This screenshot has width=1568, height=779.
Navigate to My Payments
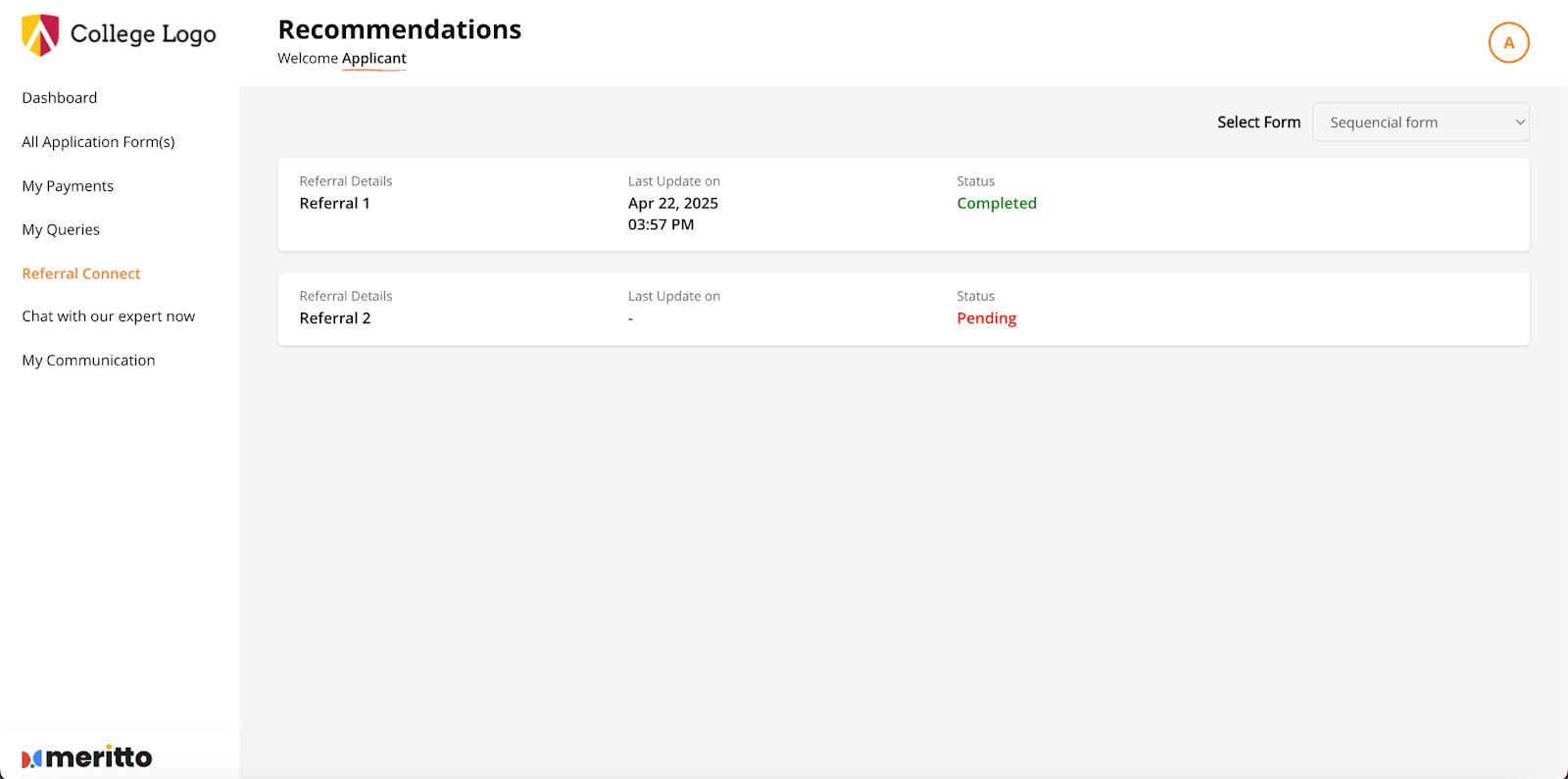(68, 186)
